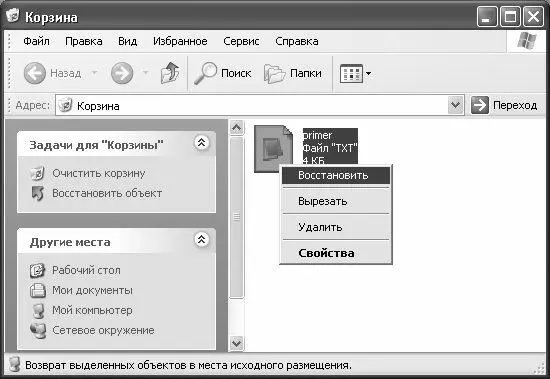Click the sidebar scrollbar thumb
The image size is (550, 379).
[236, 217]
